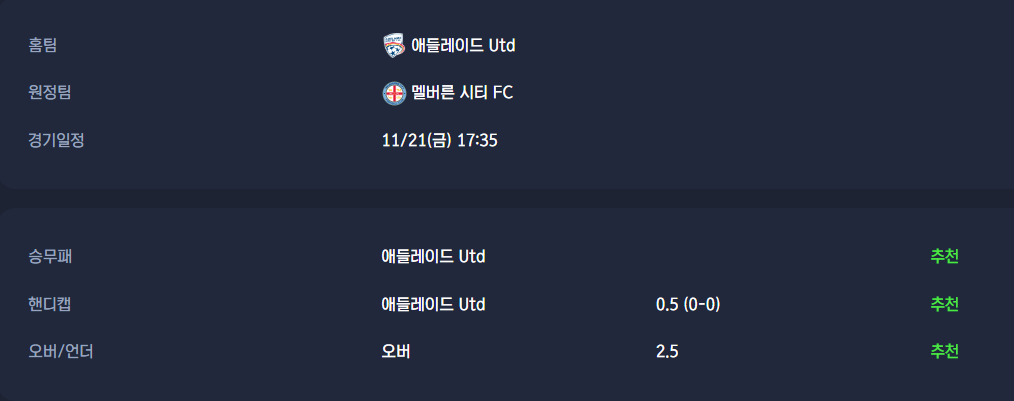Click the 핸디캡 row label
Screen dimensions: 1014x401
tap(50, 304)
